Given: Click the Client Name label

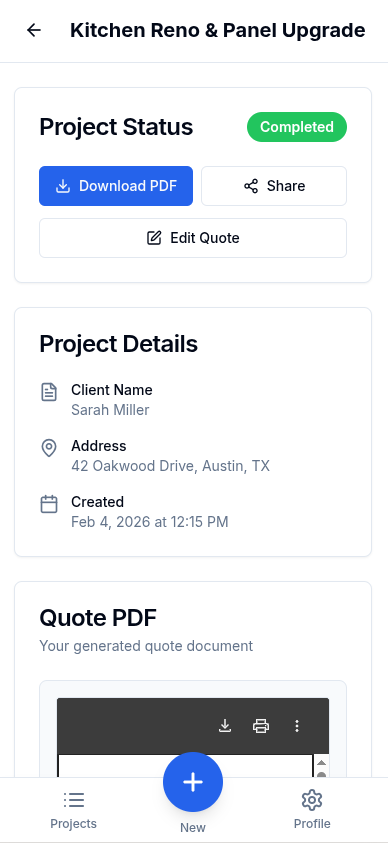Looking at the screenshot, I should click(x=112, y=390).
